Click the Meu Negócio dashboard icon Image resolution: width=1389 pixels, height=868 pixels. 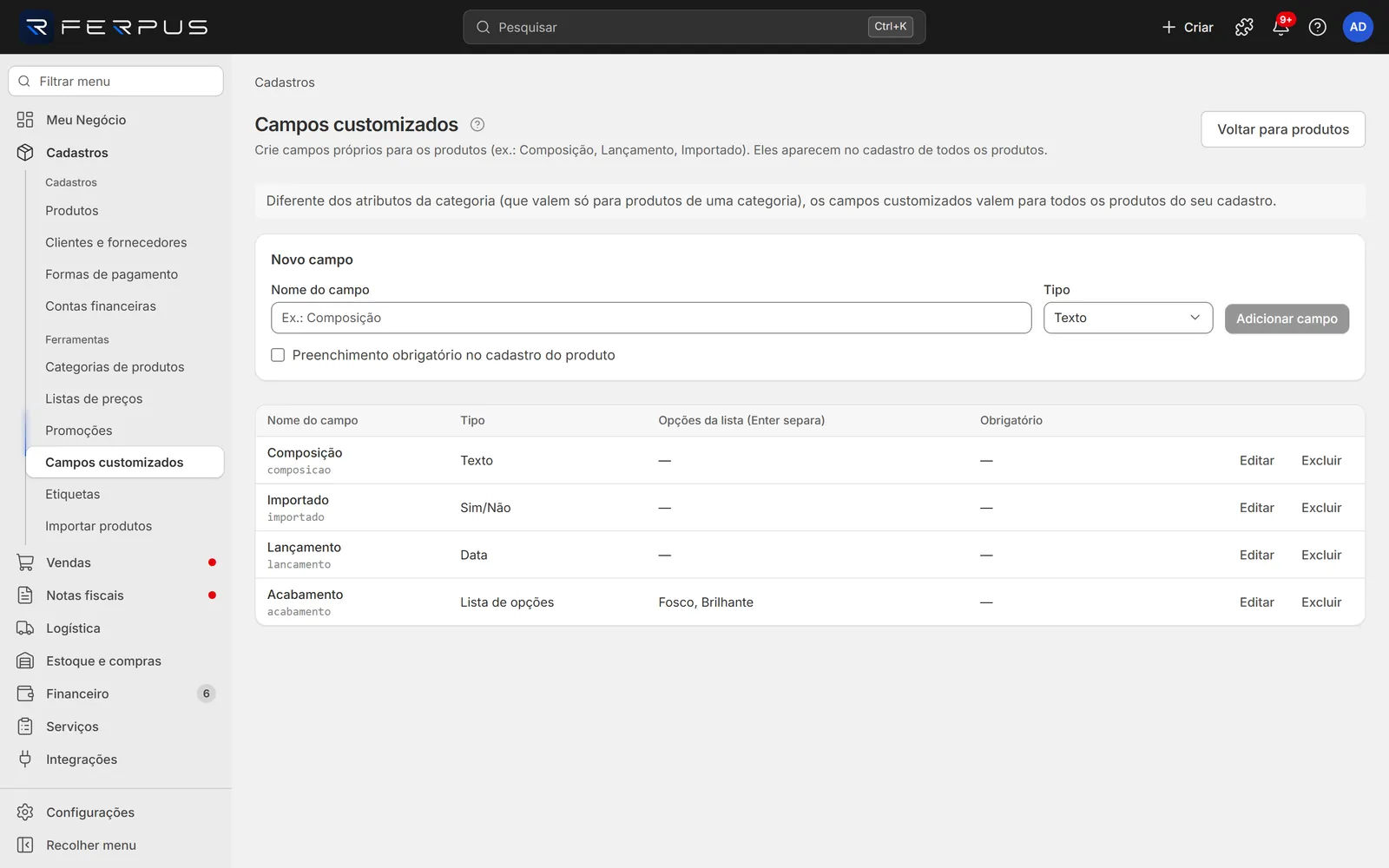[25, 120]
